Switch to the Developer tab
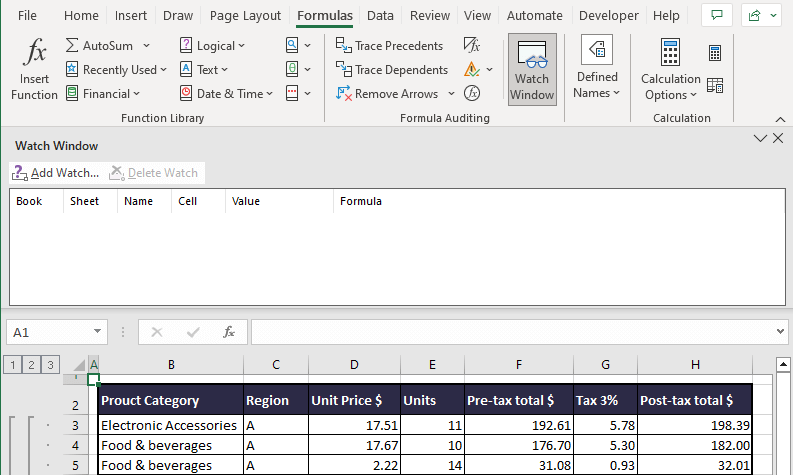 [608, 16]
